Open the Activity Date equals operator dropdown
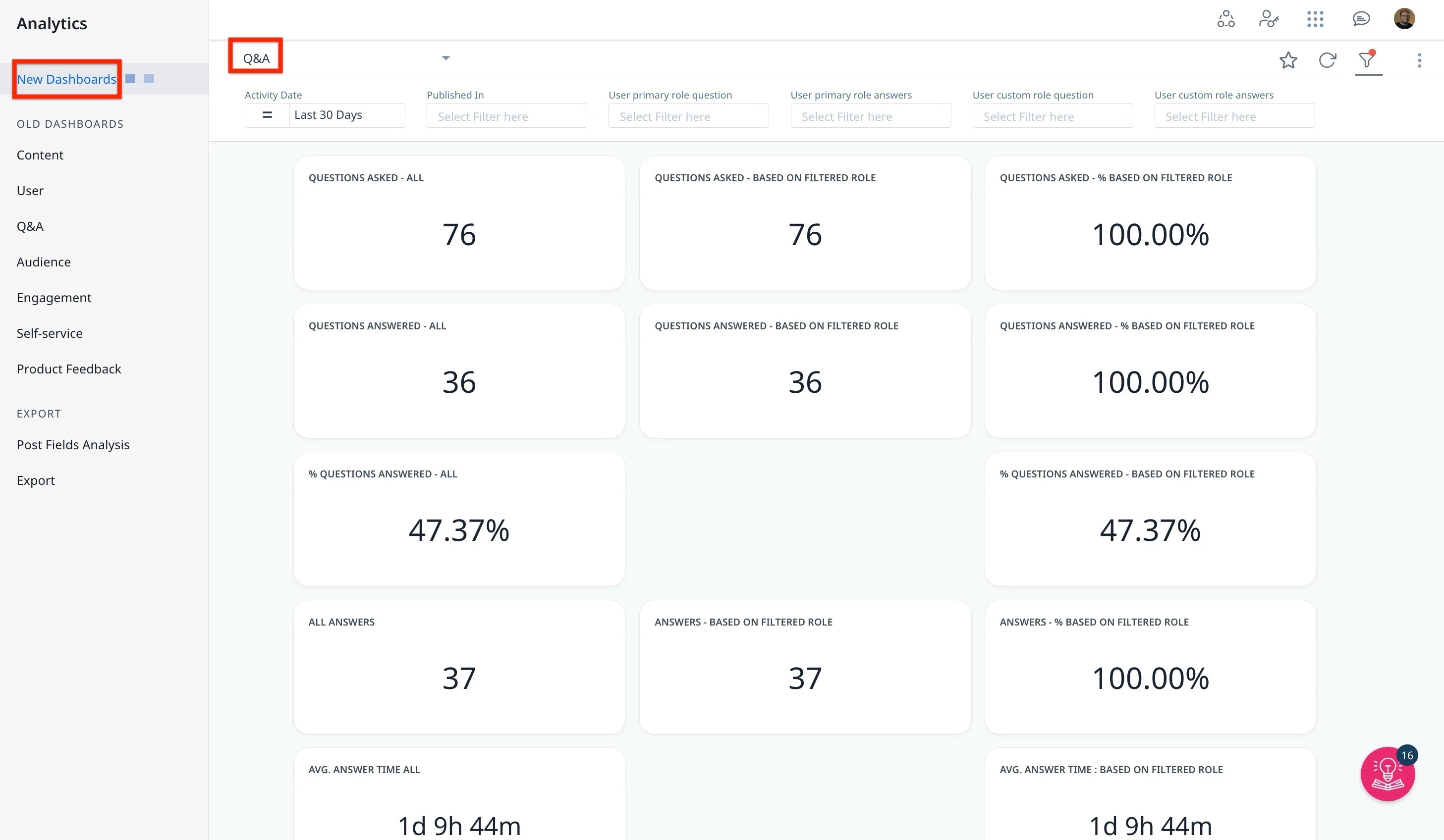The width and height of the screenshot is (1444, 840). pyautogui.click(x=267, y=115)
